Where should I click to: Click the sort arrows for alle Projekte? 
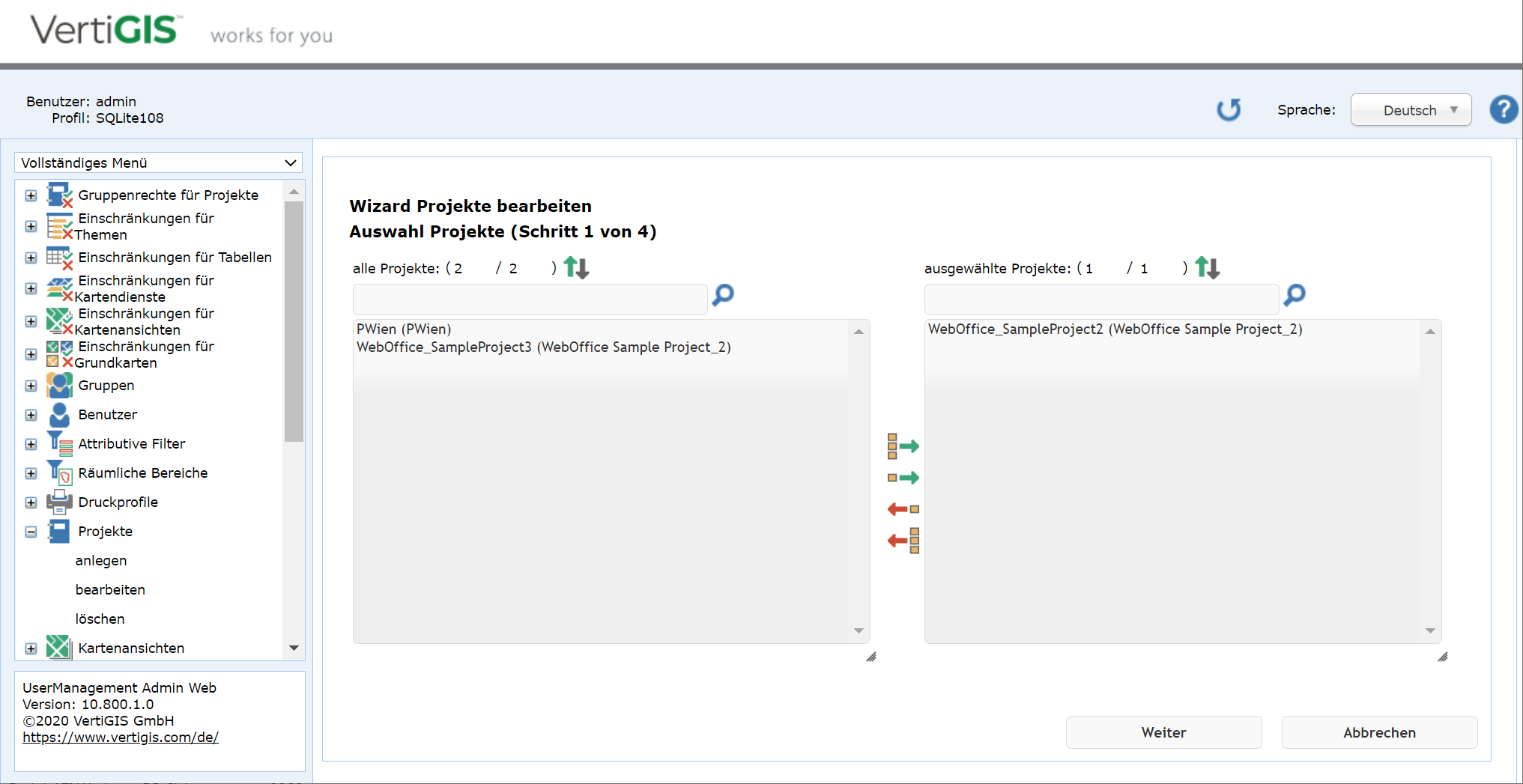pos(576,267)
